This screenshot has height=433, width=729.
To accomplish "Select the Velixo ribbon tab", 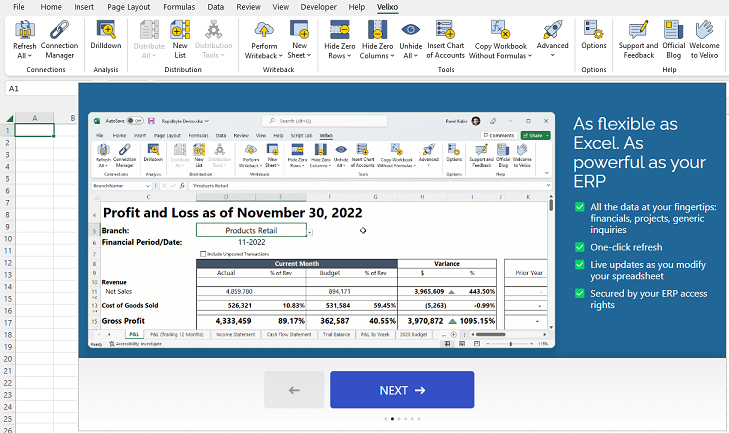I will tap(387, 7).
